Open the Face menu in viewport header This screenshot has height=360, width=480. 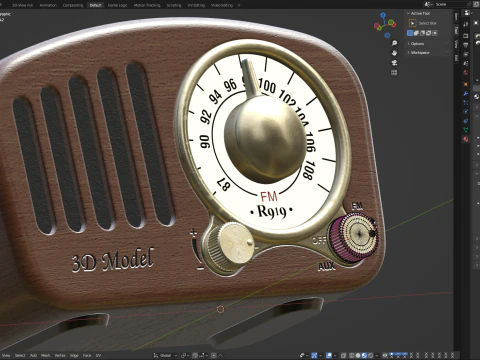[x=87, y=355]
